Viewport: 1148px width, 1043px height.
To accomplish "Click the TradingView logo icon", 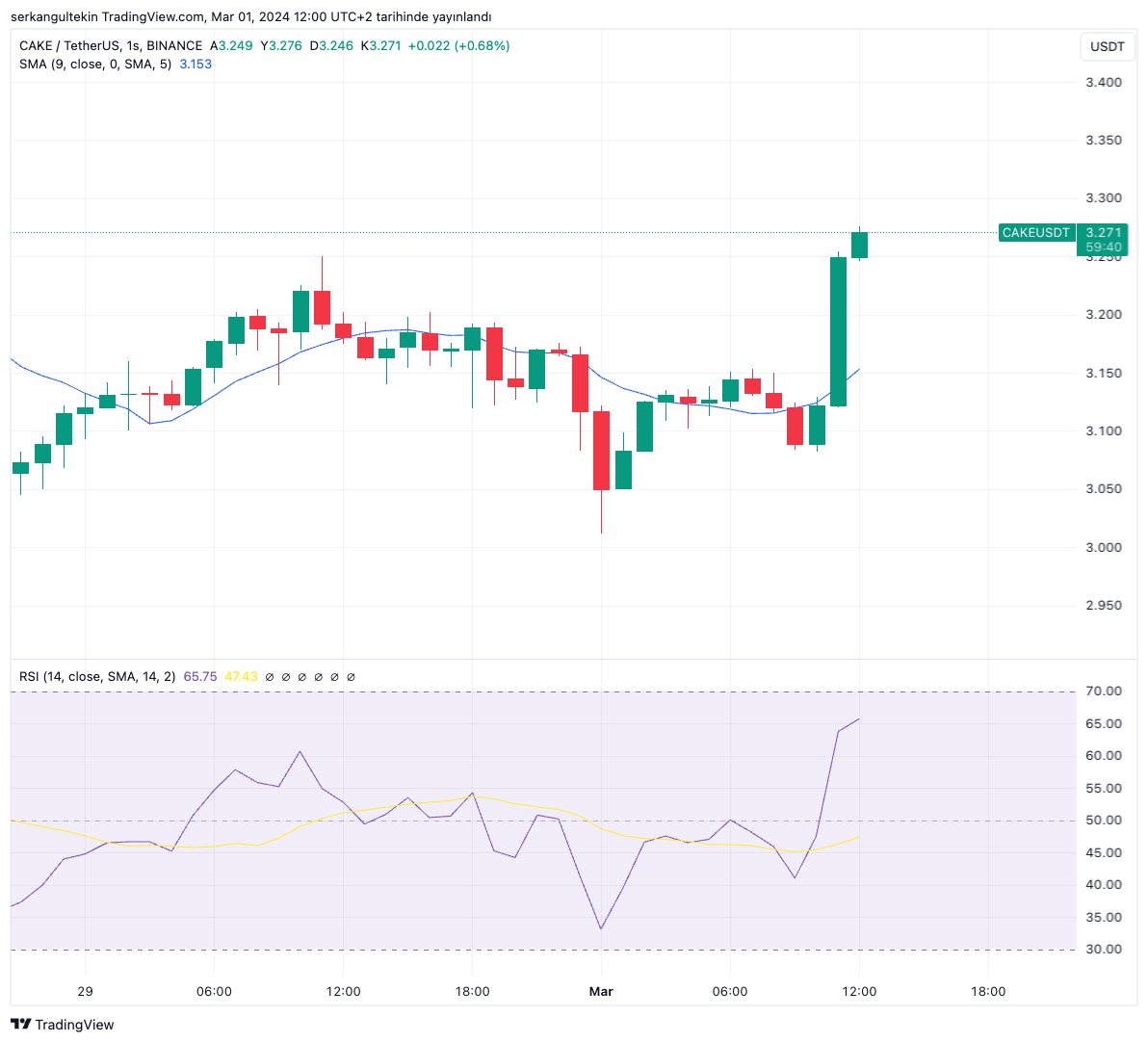I will point(20,1025).
